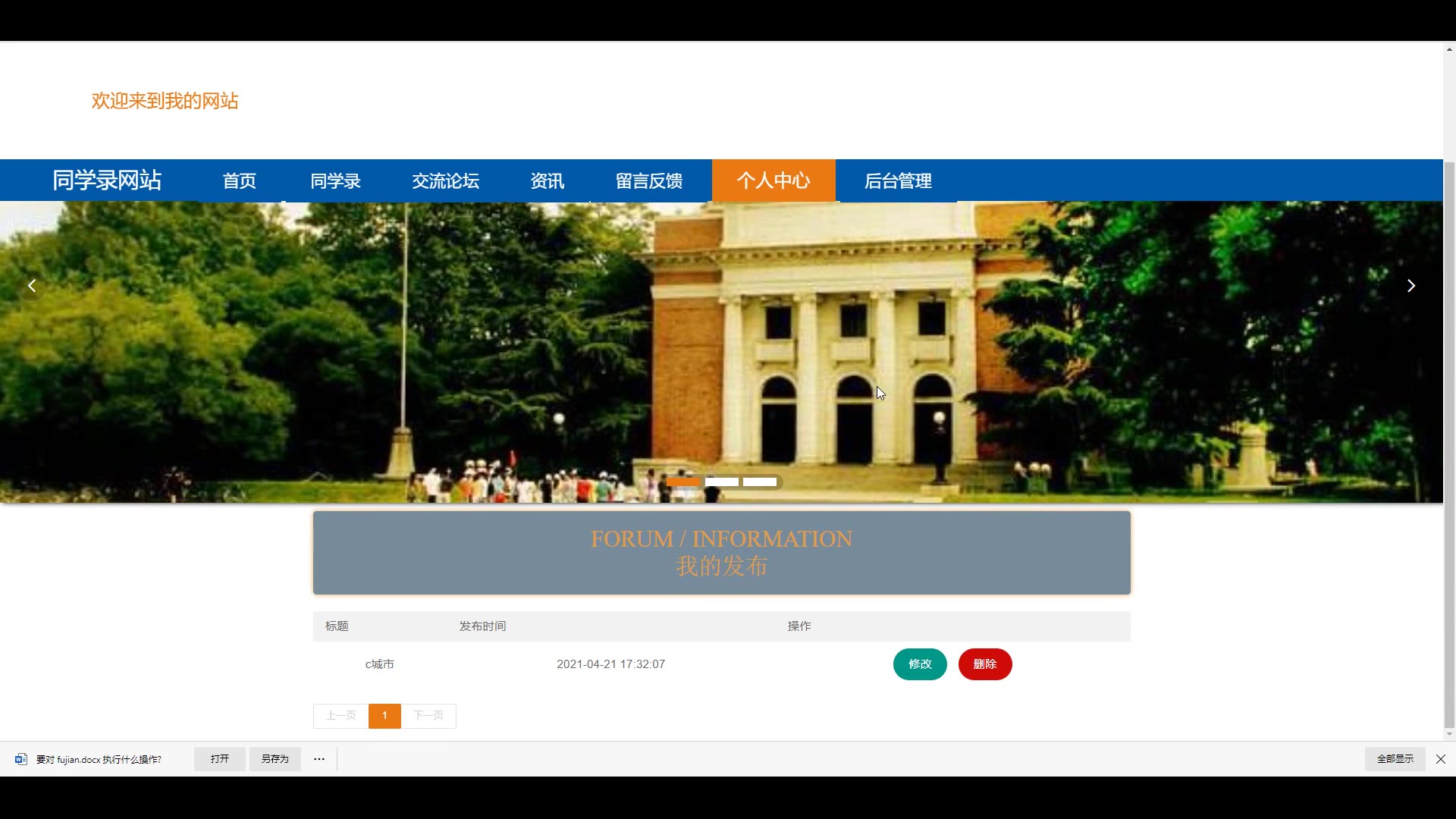Viewport: 1456px width, 819px height.
Task: Close the download bar
Action: click(x=1440, y=759)
